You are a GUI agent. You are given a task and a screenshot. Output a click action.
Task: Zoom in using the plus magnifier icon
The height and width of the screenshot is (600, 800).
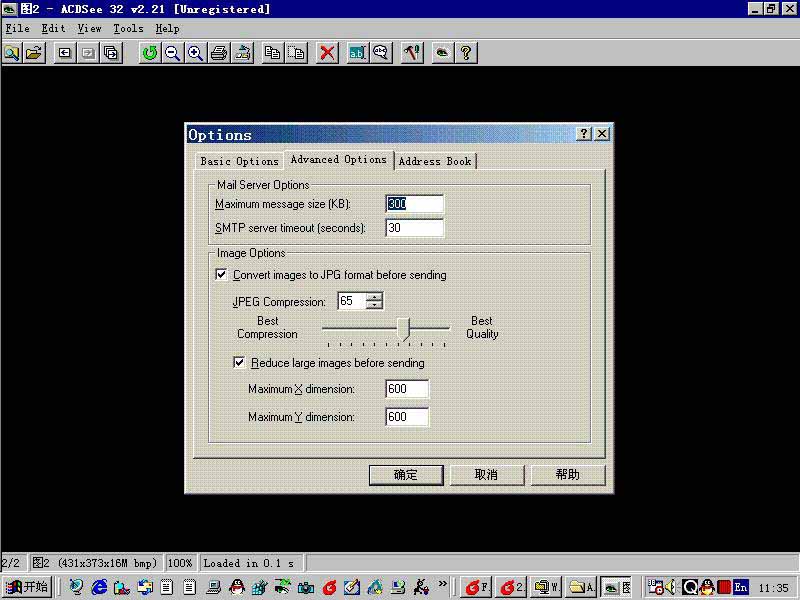tap(195, 53)
